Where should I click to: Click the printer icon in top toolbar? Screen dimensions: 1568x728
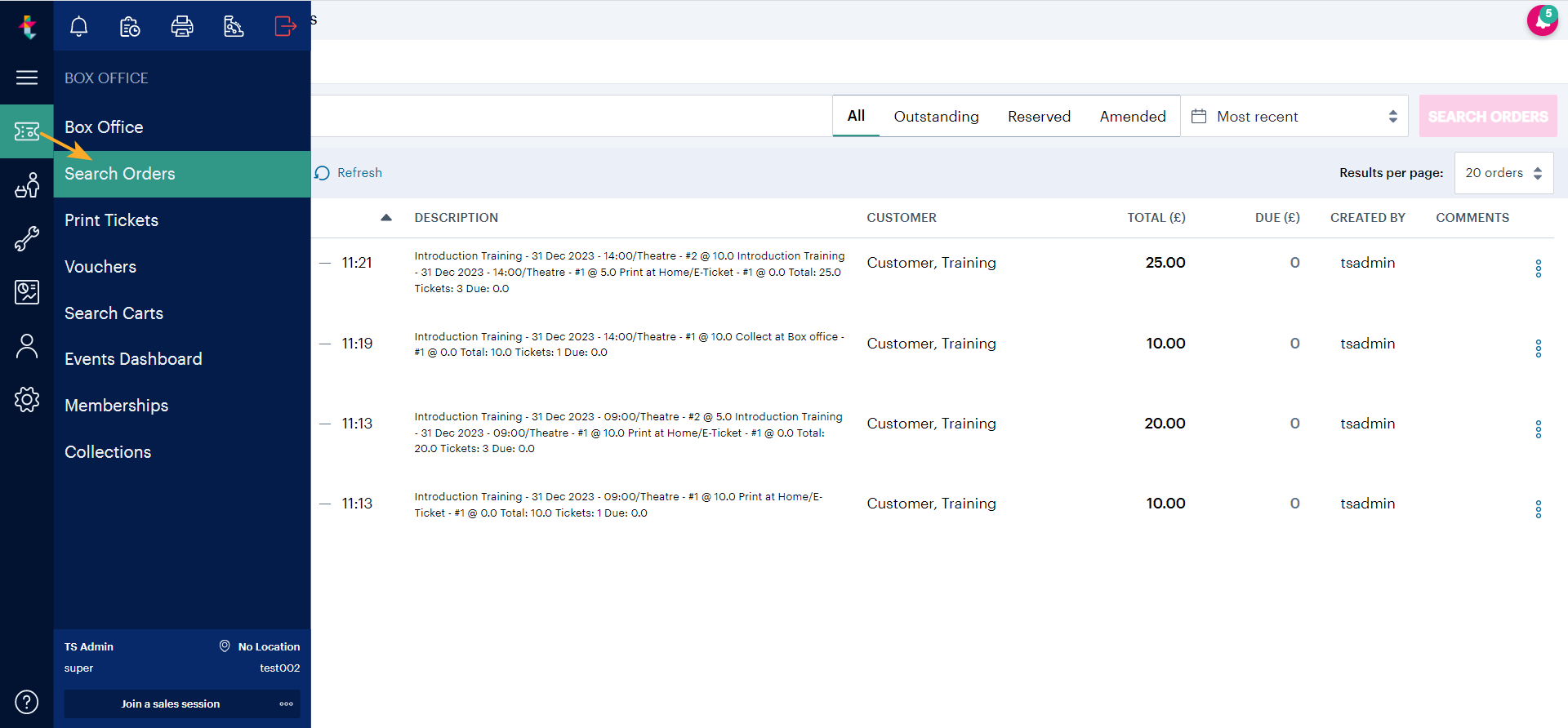(182, 26)
